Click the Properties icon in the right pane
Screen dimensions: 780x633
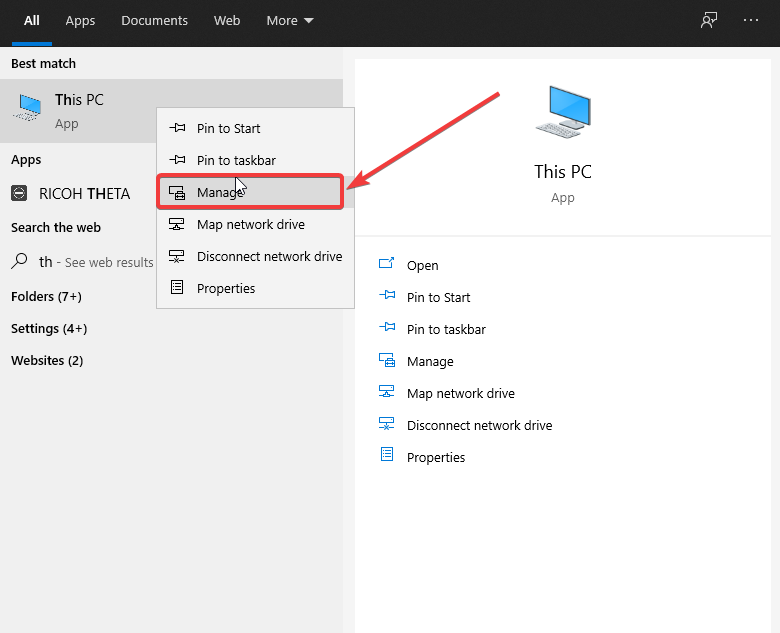pyautogui.click(x=387, y=456)
